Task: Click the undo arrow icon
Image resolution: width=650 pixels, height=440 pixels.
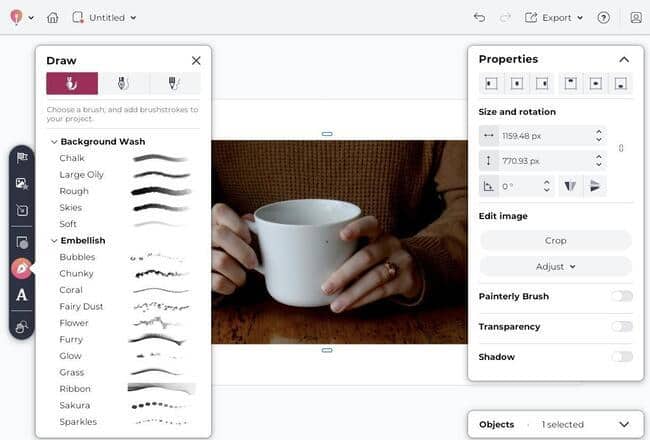Action: [479, 17]
